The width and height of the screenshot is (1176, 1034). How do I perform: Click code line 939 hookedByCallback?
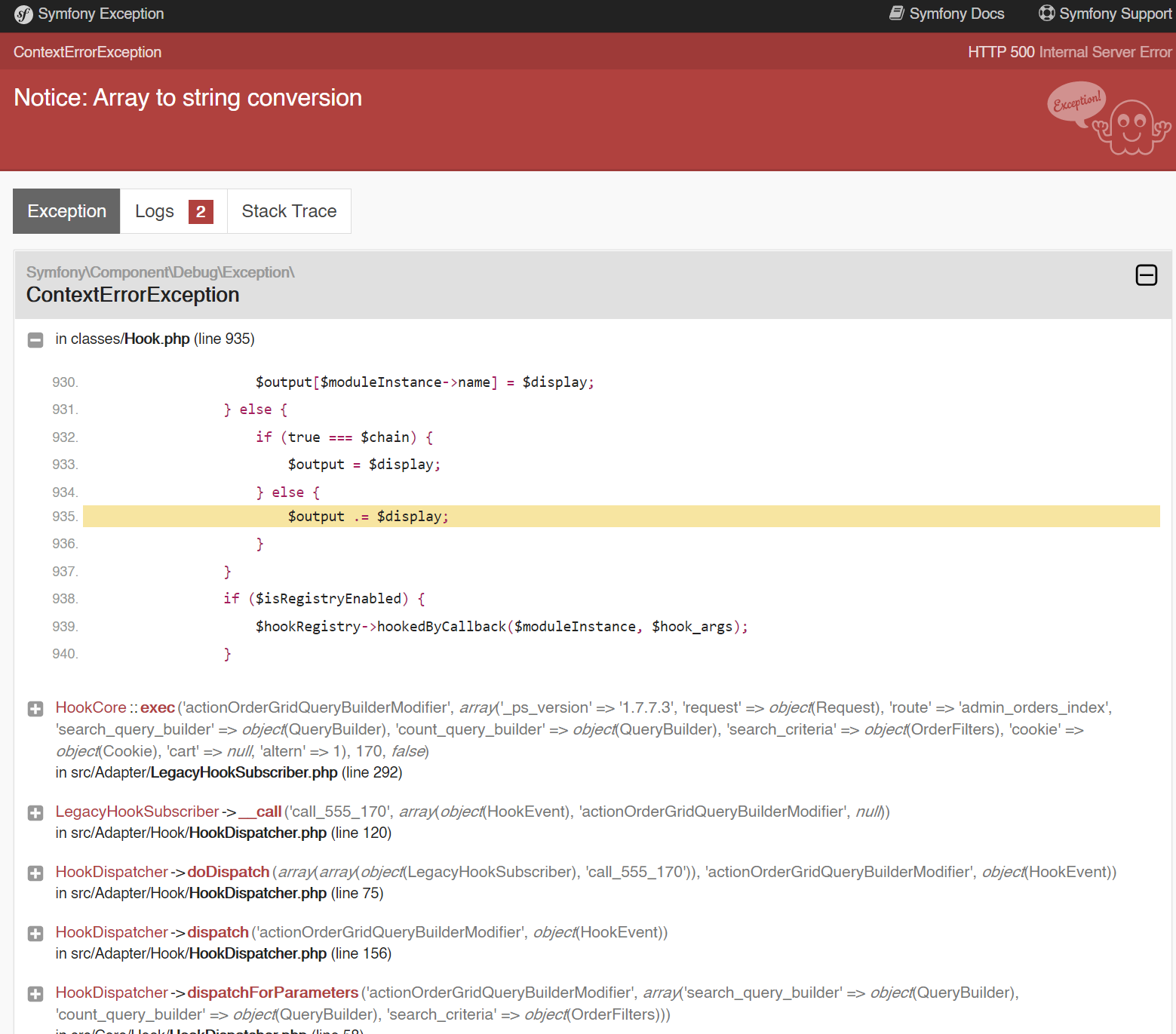click(502, 627)
